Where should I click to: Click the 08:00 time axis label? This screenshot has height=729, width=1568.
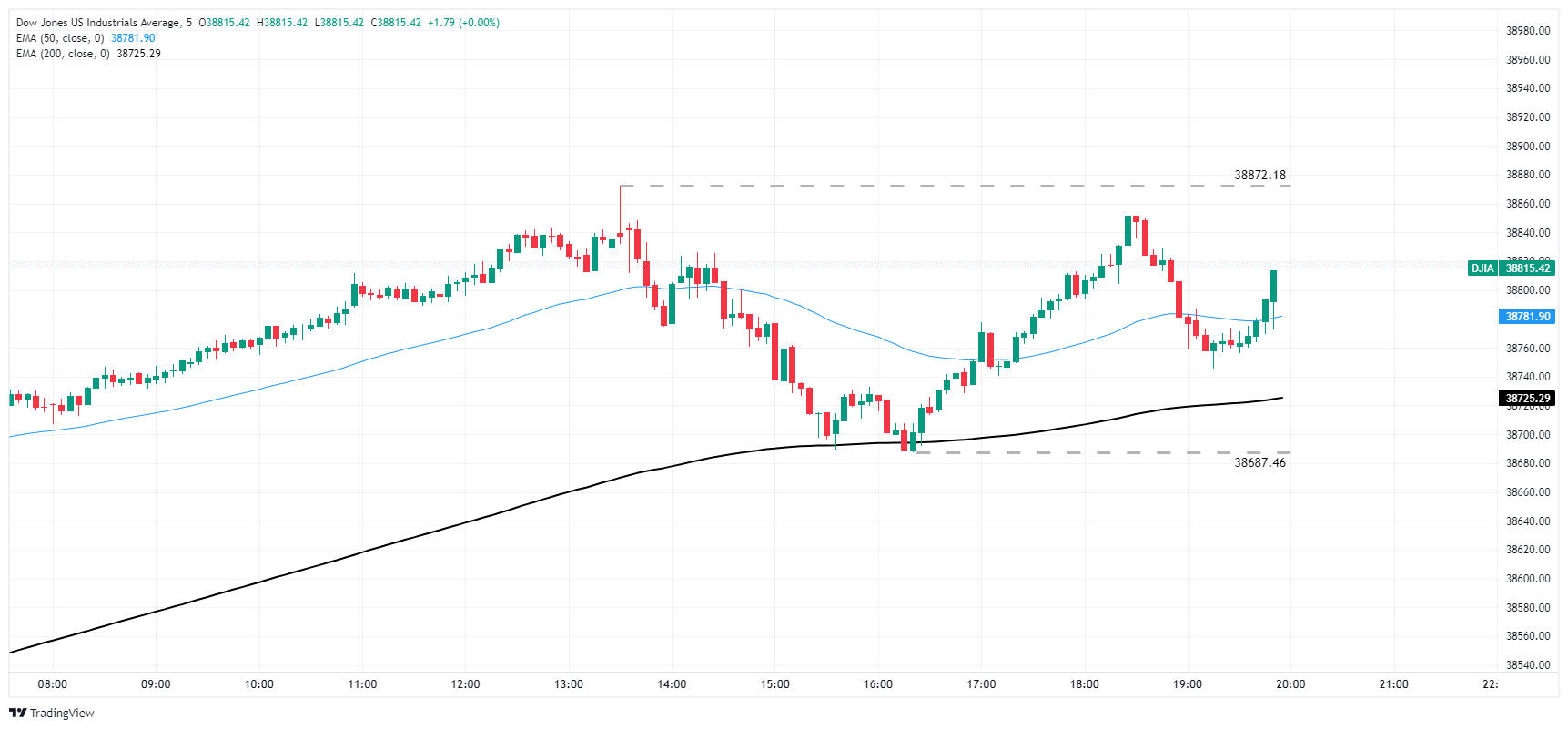tap(53, 684)
